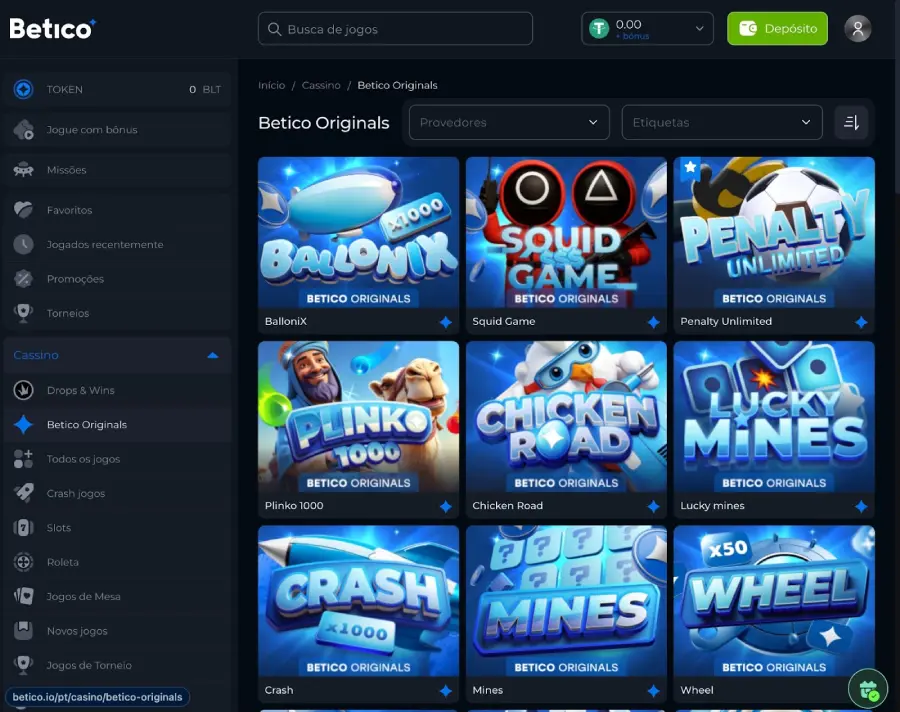Image resolution: width=900 pixels, height=712 pixels.
Task: Open Slots menu item
Action: tap(117, 528)
